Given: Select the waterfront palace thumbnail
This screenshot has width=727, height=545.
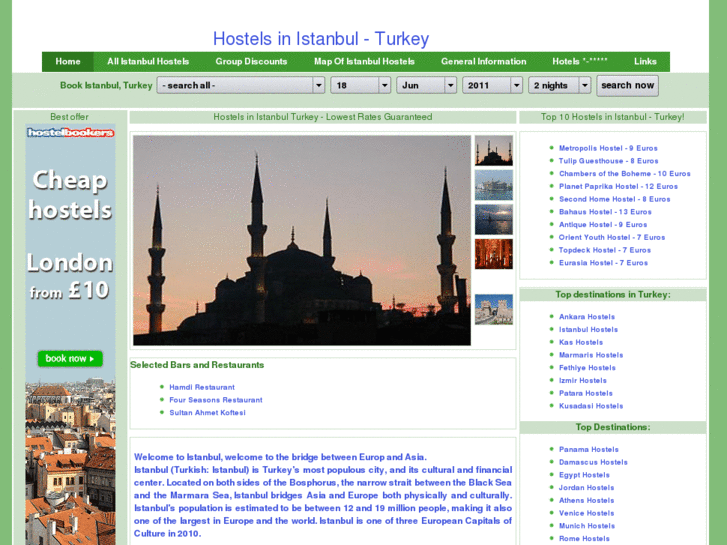Looking at the screenshot, I should tap(494, 185).
